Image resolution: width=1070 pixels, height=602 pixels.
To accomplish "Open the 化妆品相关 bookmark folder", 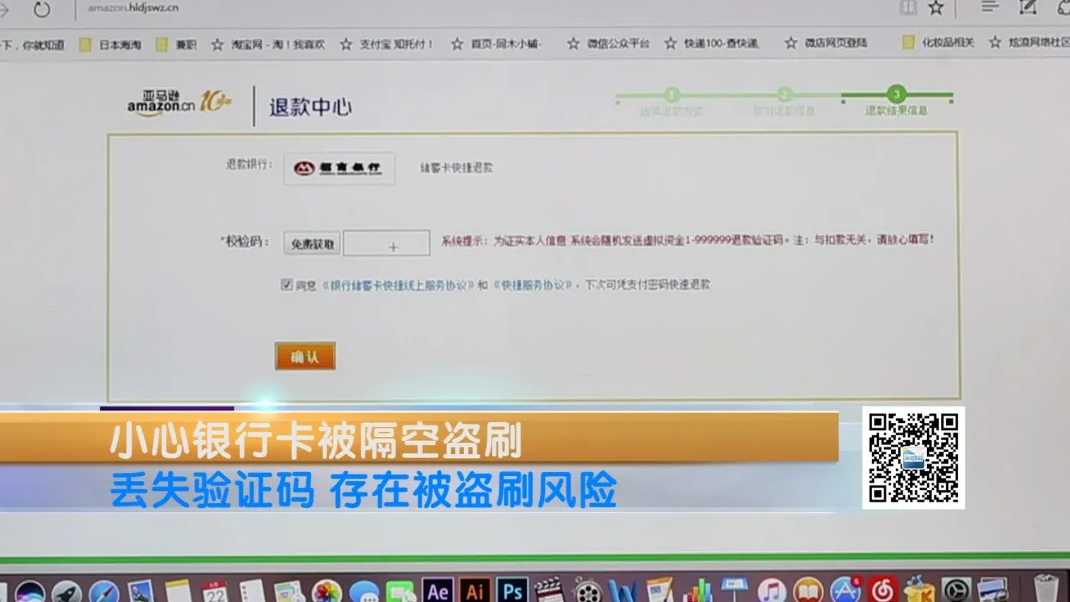I will 938,43.
